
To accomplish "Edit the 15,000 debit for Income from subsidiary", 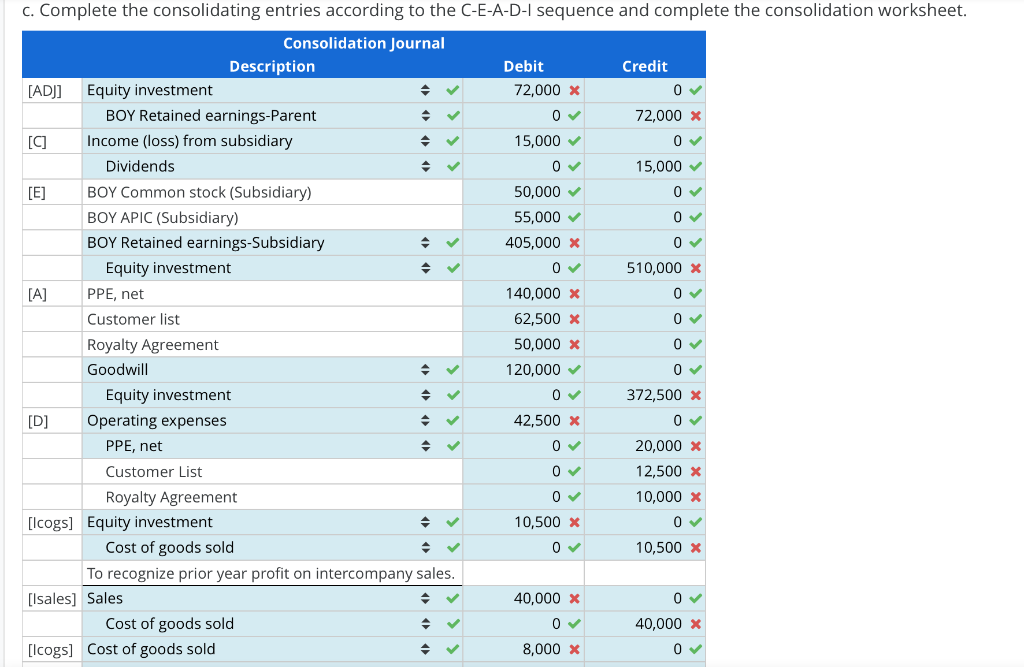I will pos(524,141).
